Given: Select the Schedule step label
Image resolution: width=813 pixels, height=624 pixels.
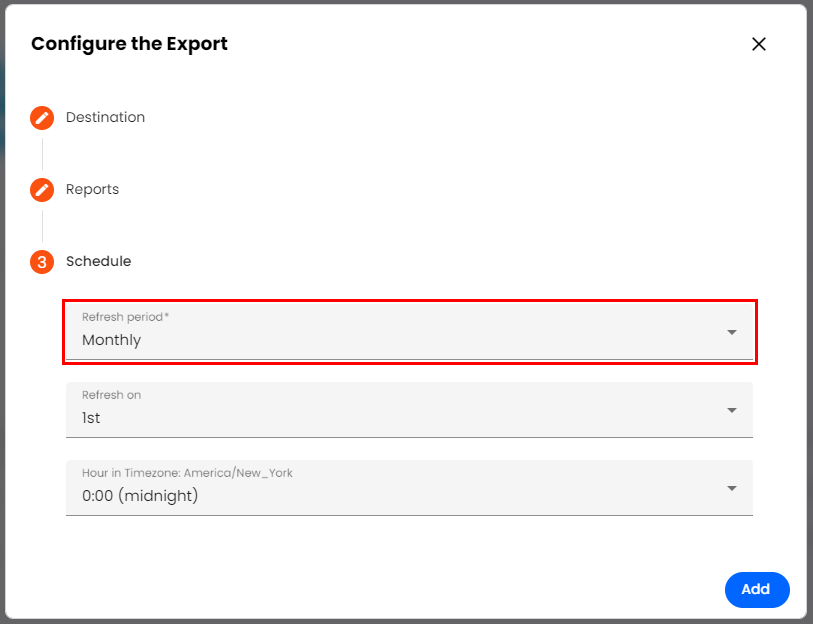Looking at the screenshot, I should tap(98, 262).
